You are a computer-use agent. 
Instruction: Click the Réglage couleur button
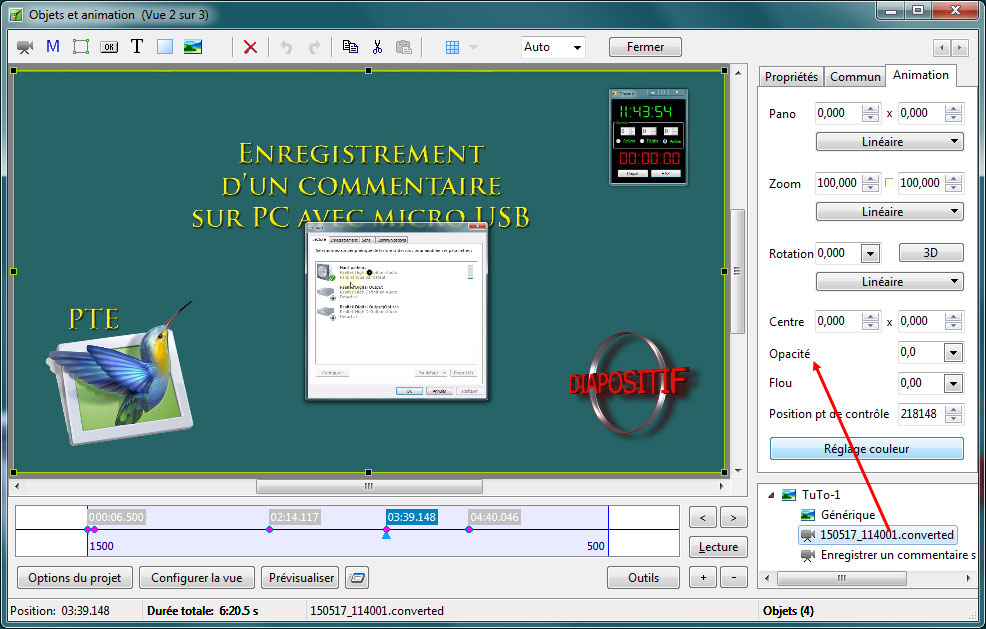point(866,449)
